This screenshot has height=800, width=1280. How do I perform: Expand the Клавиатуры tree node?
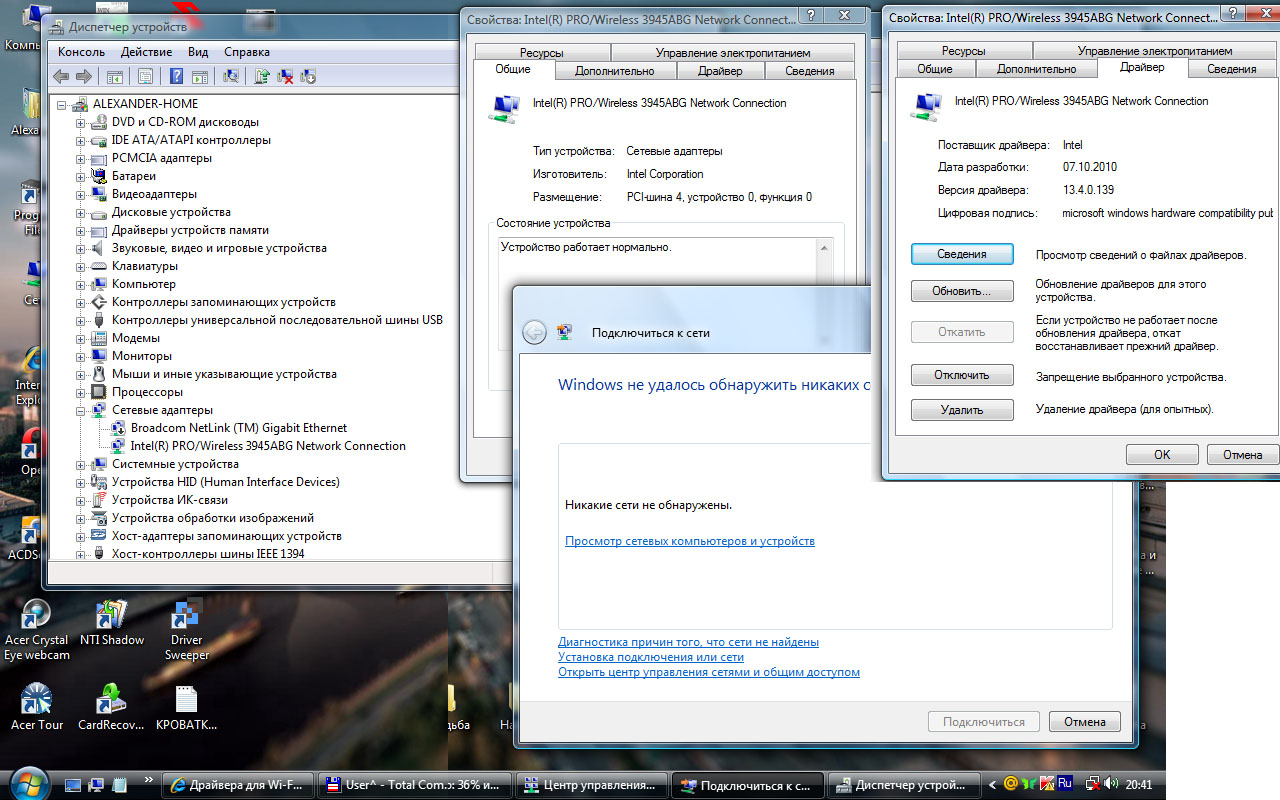[x=81, y=266]
